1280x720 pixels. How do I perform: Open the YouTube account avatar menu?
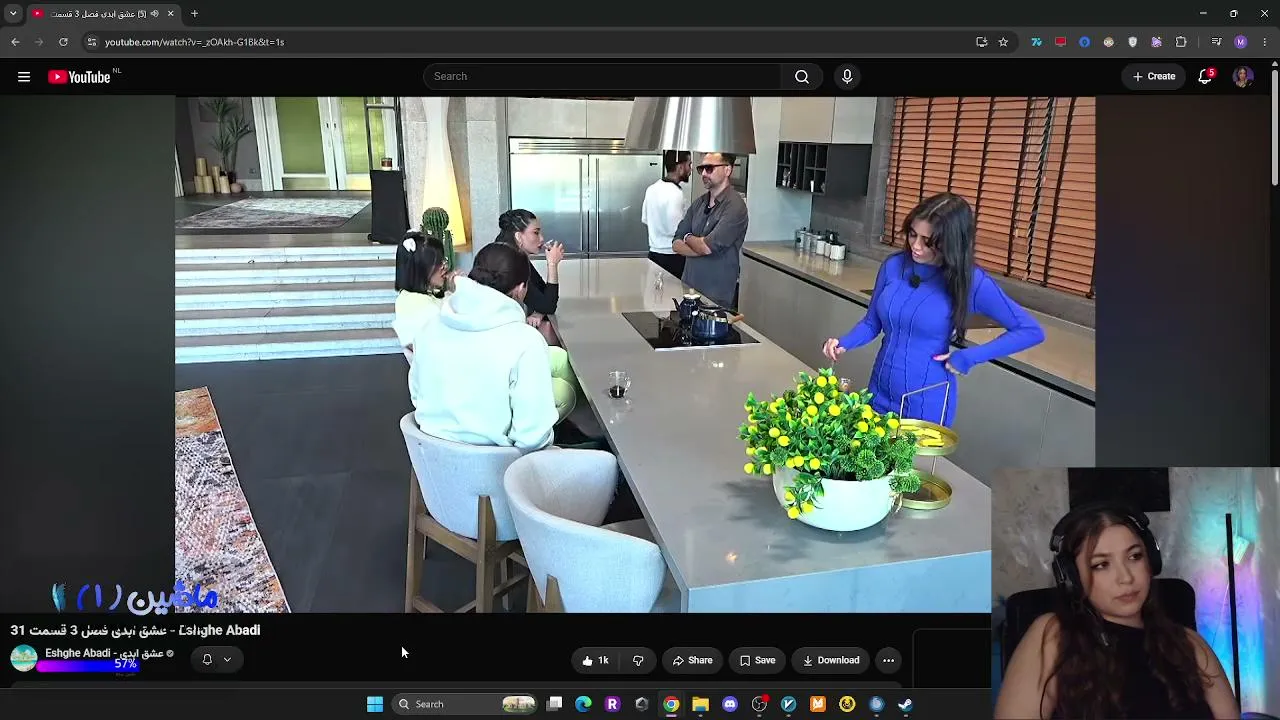tap(1243, 77)
